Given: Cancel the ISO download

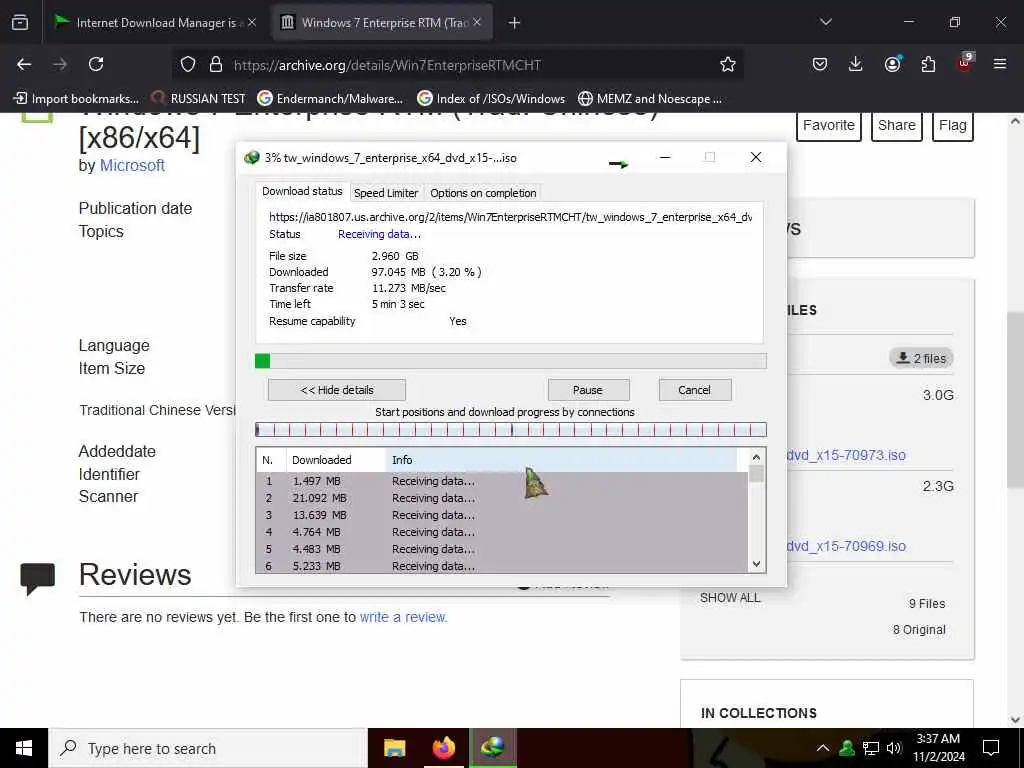Looking at the screenshot, I should [694, 390].
